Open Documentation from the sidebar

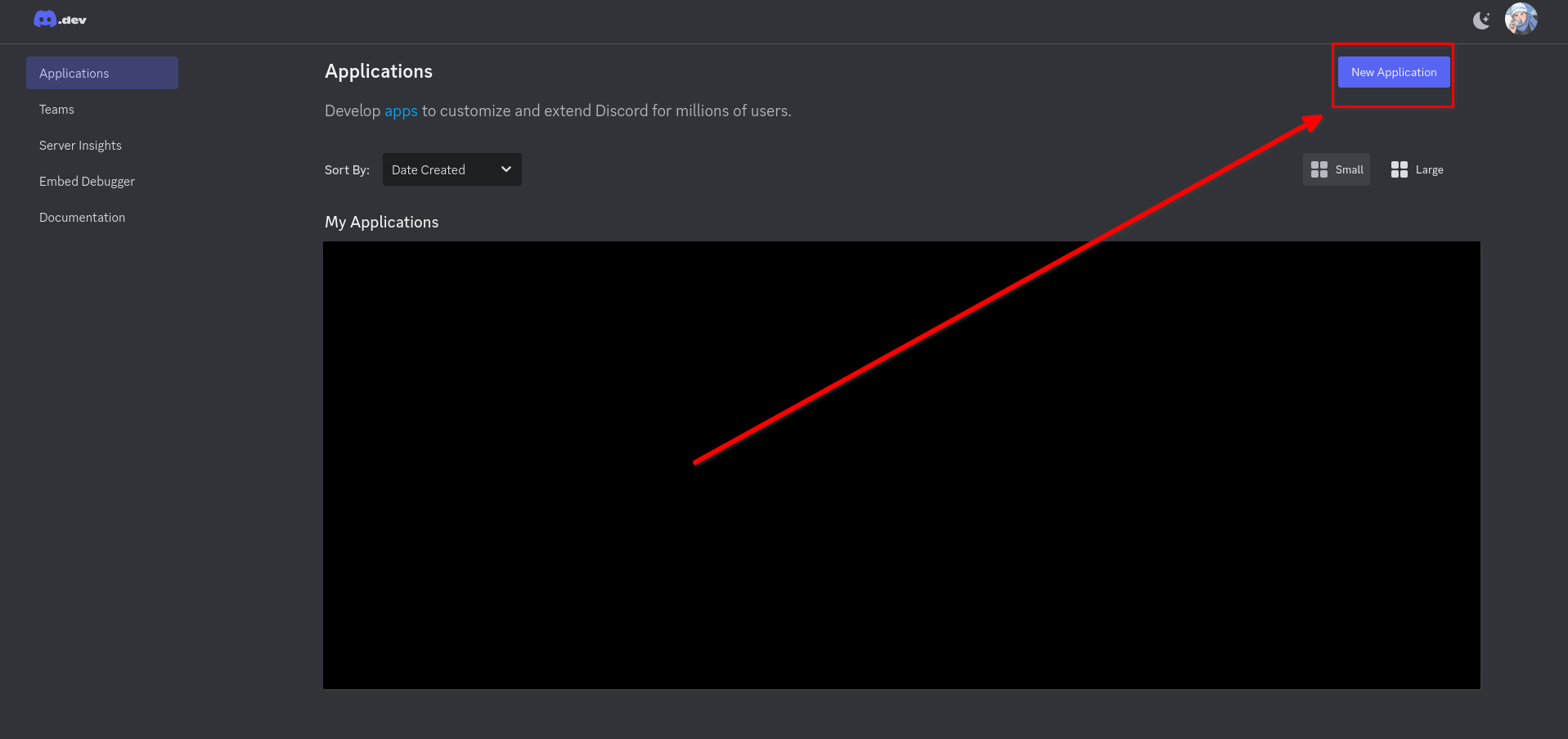tap(82, 218)
